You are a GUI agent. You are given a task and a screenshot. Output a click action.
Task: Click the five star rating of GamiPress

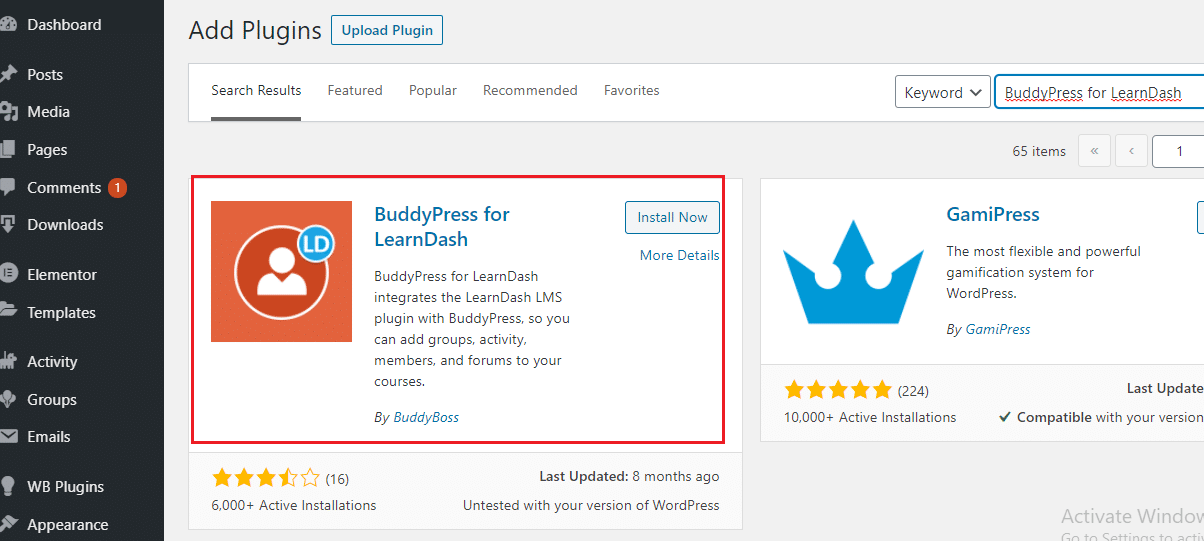(838, 390)
